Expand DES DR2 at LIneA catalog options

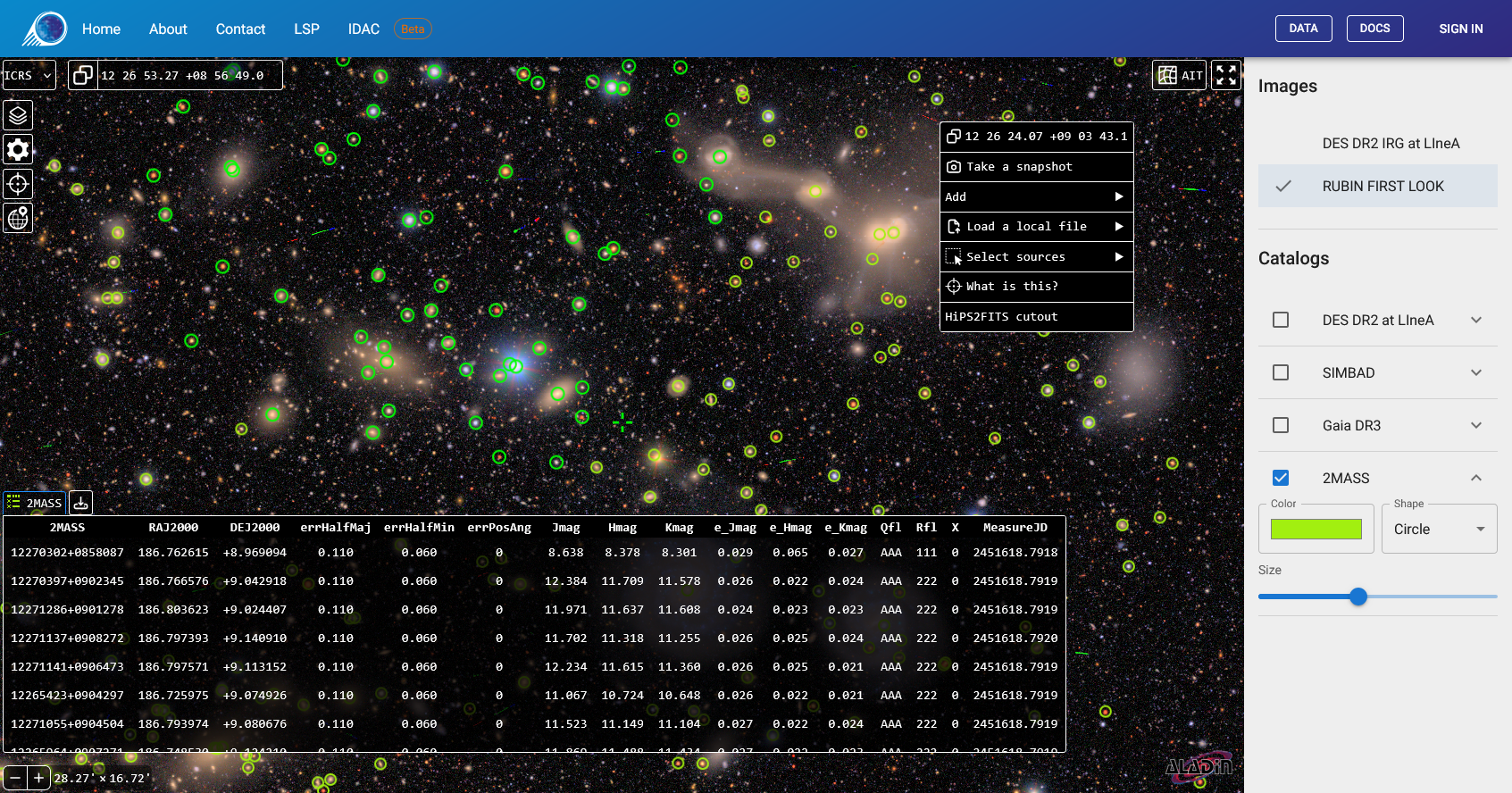1476,320
